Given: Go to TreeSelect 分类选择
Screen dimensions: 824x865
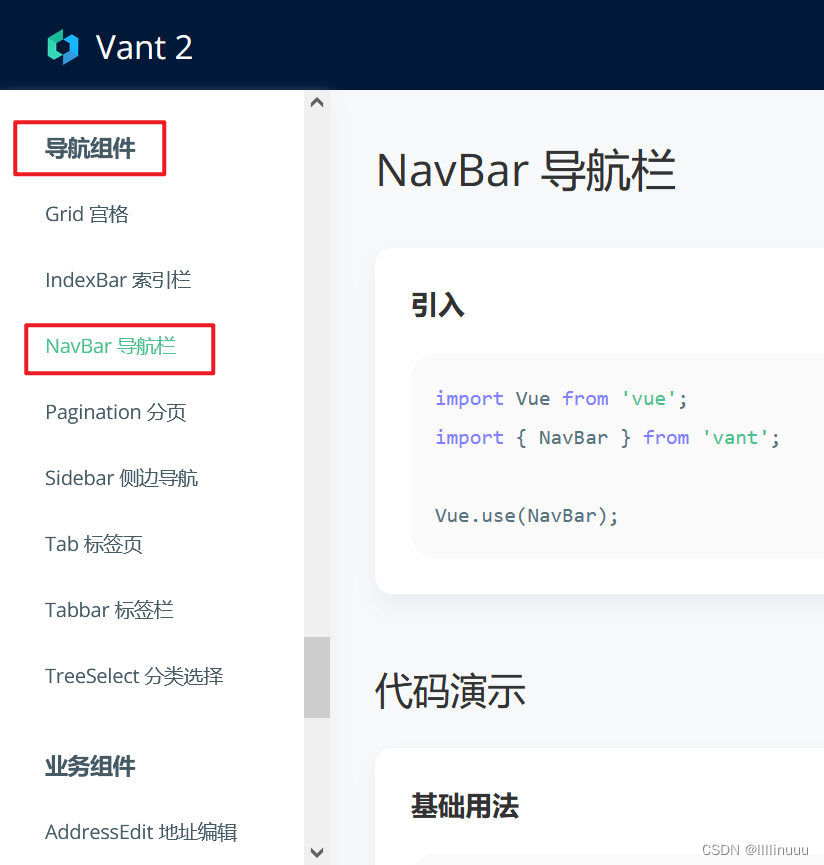Looking at the screenshot, I should pyautogui.click(x=134, y=676).
